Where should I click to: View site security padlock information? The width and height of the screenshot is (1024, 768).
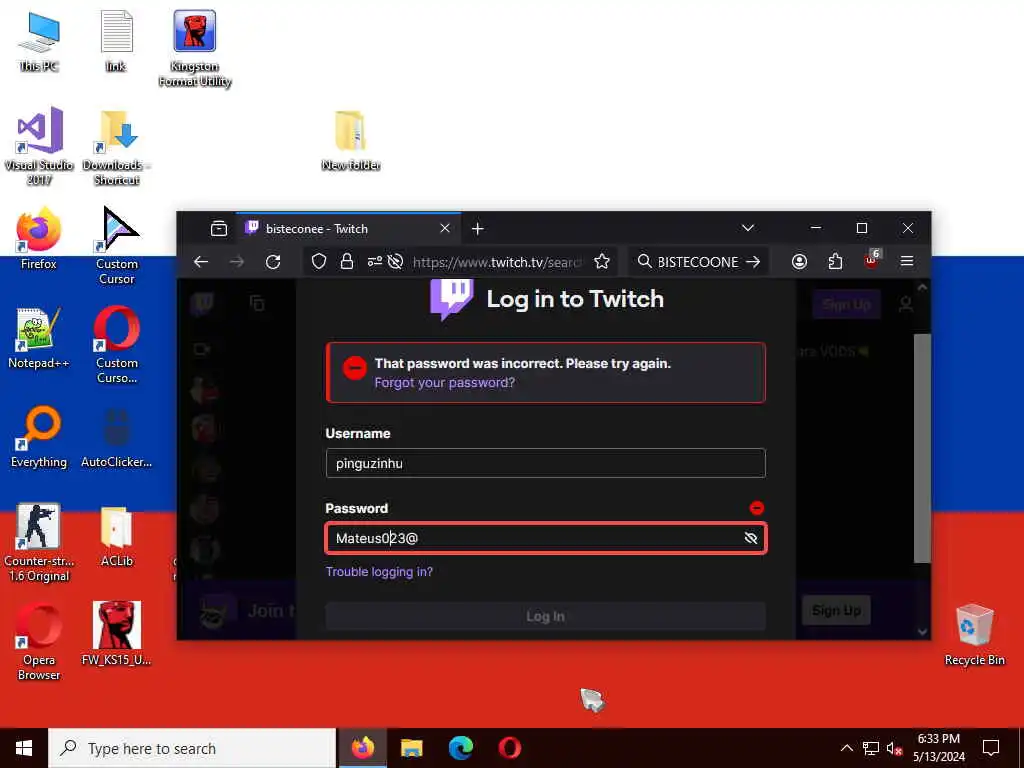(347, 262)
